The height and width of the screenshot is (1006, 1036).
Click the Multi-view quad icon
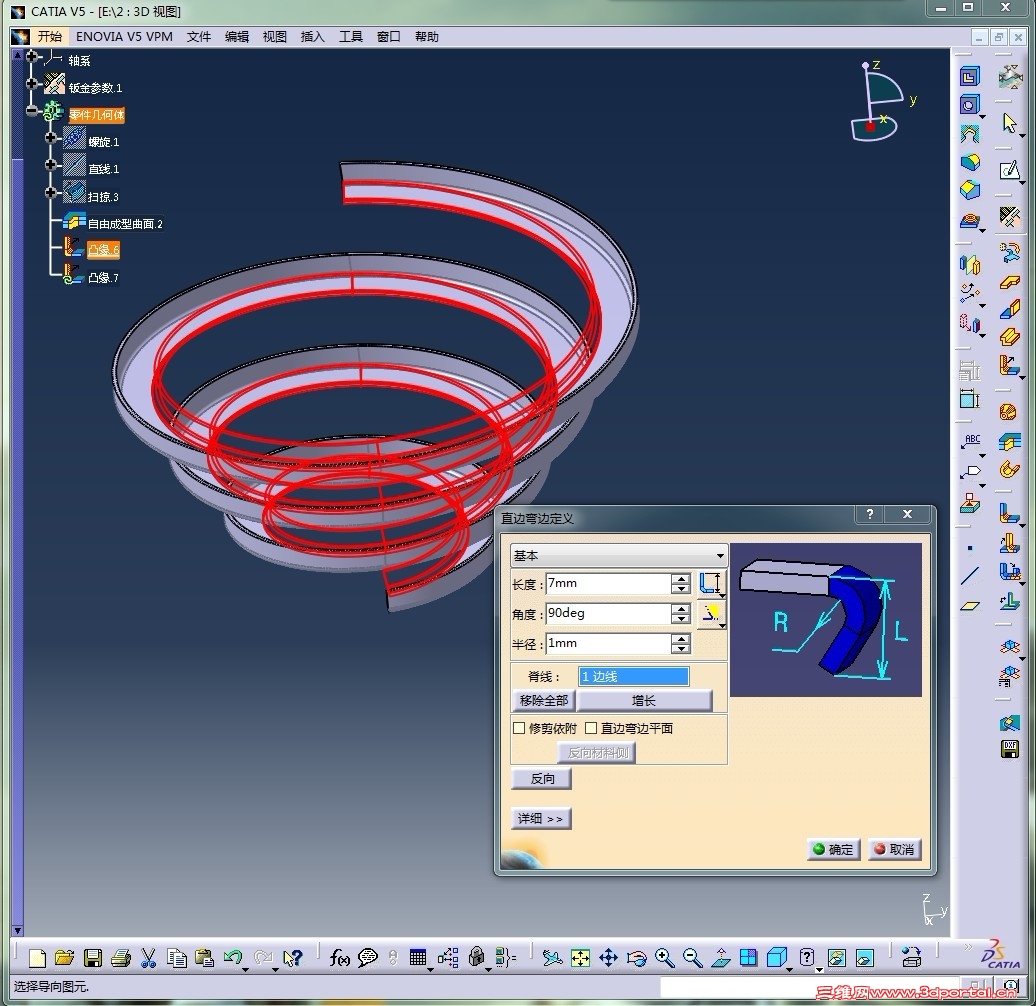748,957
